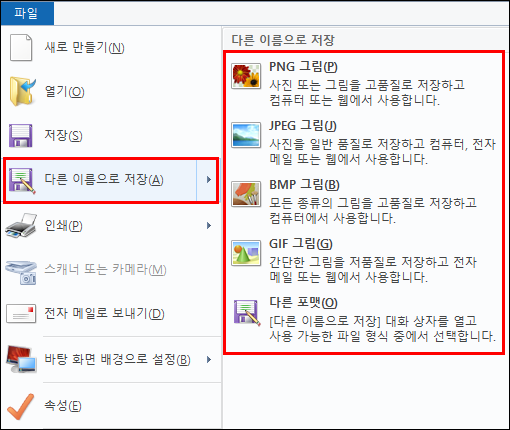Viewport: 510px width, 430px height.
Task: Choose the GIF 그림(G) format title
Action: pyautogui.click(x=301, y=244)
